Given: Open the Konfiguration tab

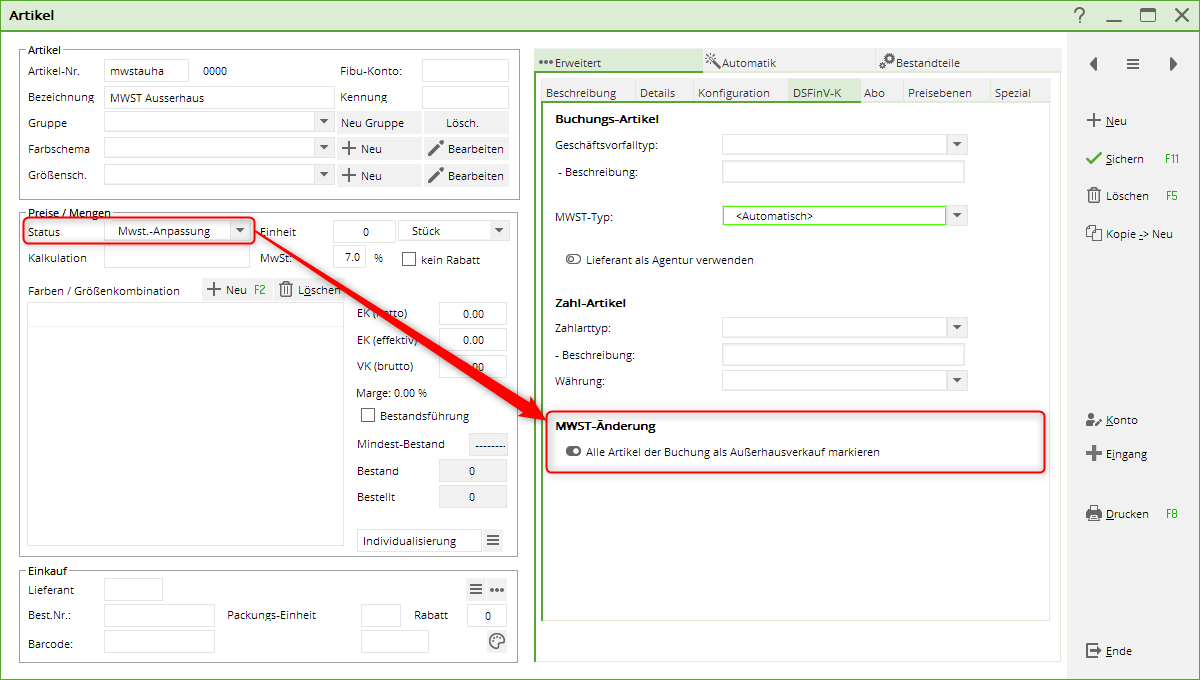Looking at the screenshot, I should tap(734, 93).
